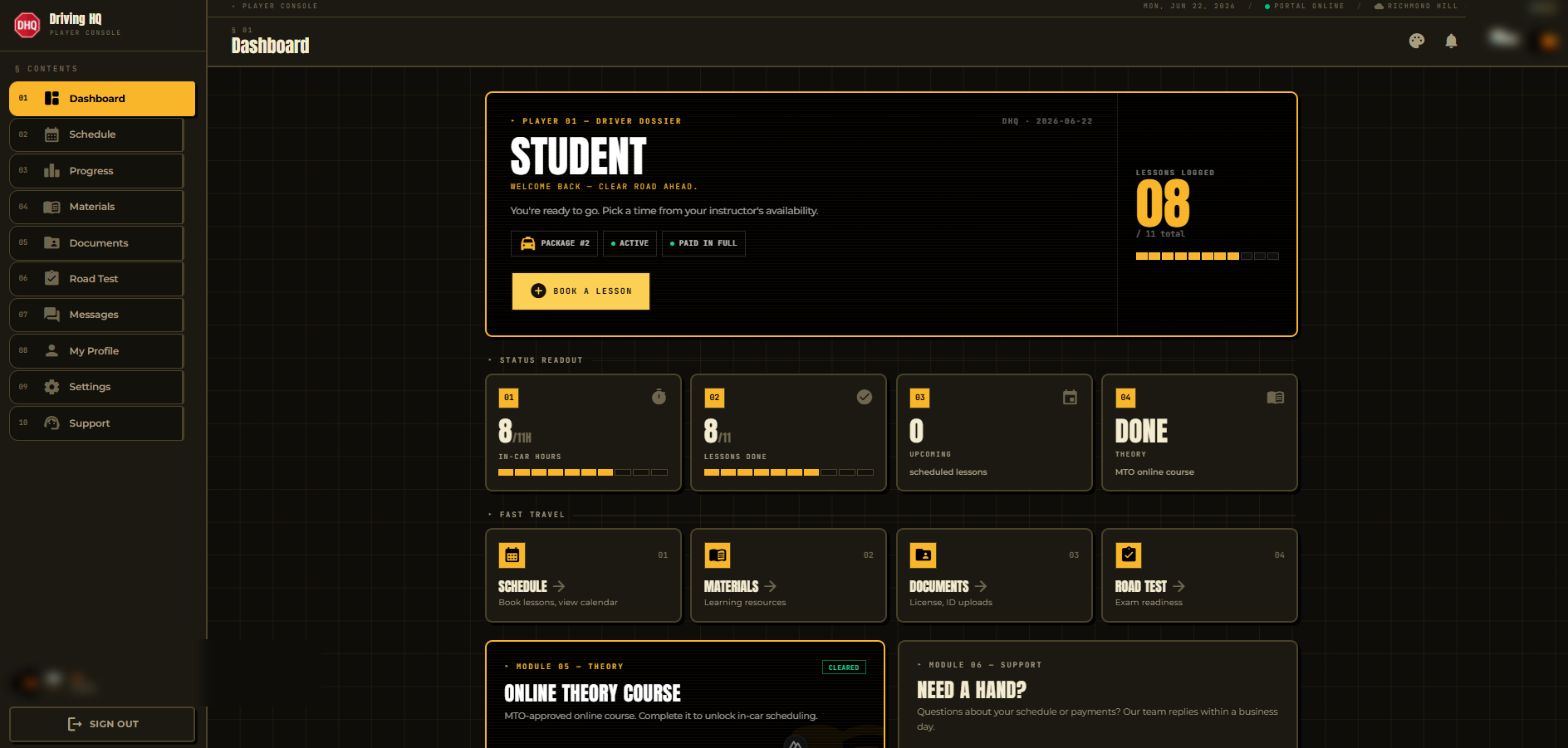The image size is (1568, 748).
Task: Click the Paid in Full badge
Action: [703, 243]
